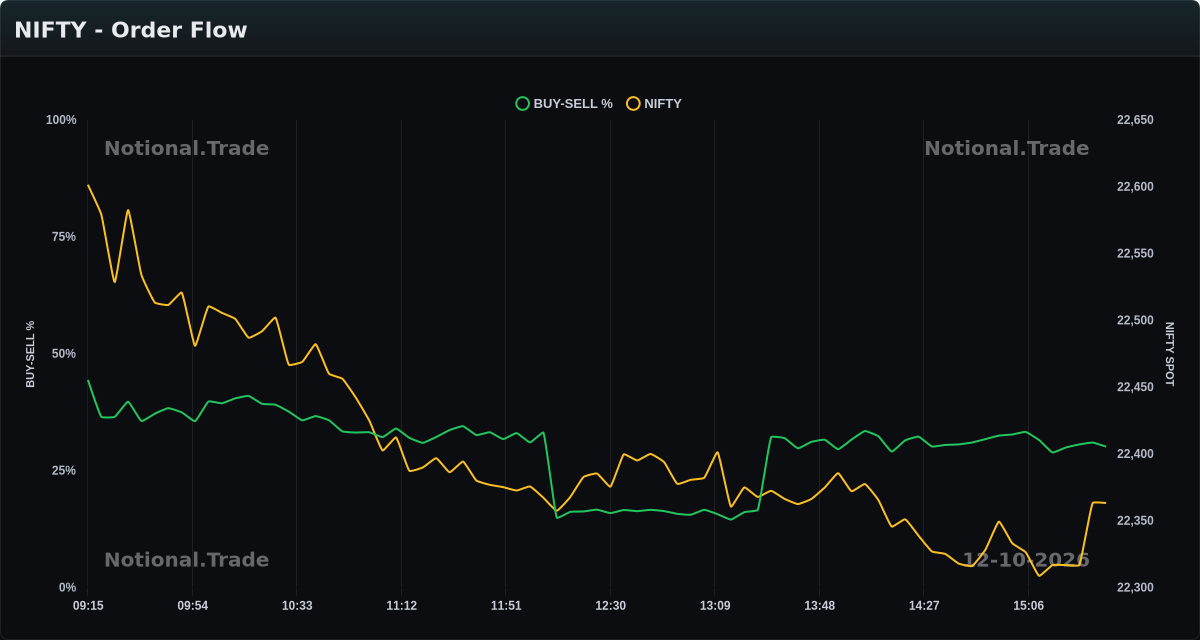Toggle the NIFTY legend series
Image resolution: width=1200 pixels, height=640 pixels.
click(x=654, y=103)
